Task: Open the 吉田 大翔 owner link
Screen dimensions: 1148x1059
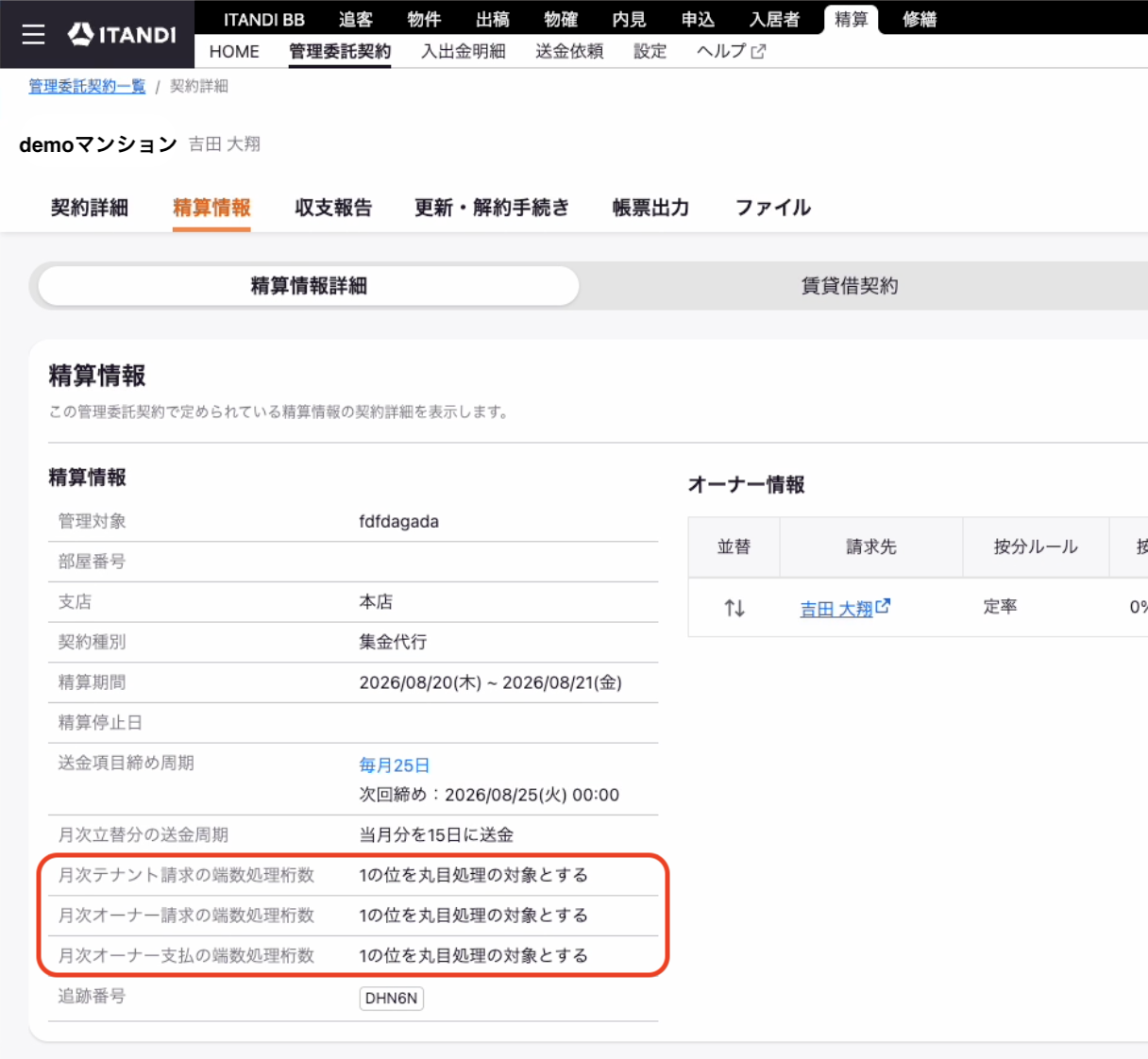Action: [845, 609]
